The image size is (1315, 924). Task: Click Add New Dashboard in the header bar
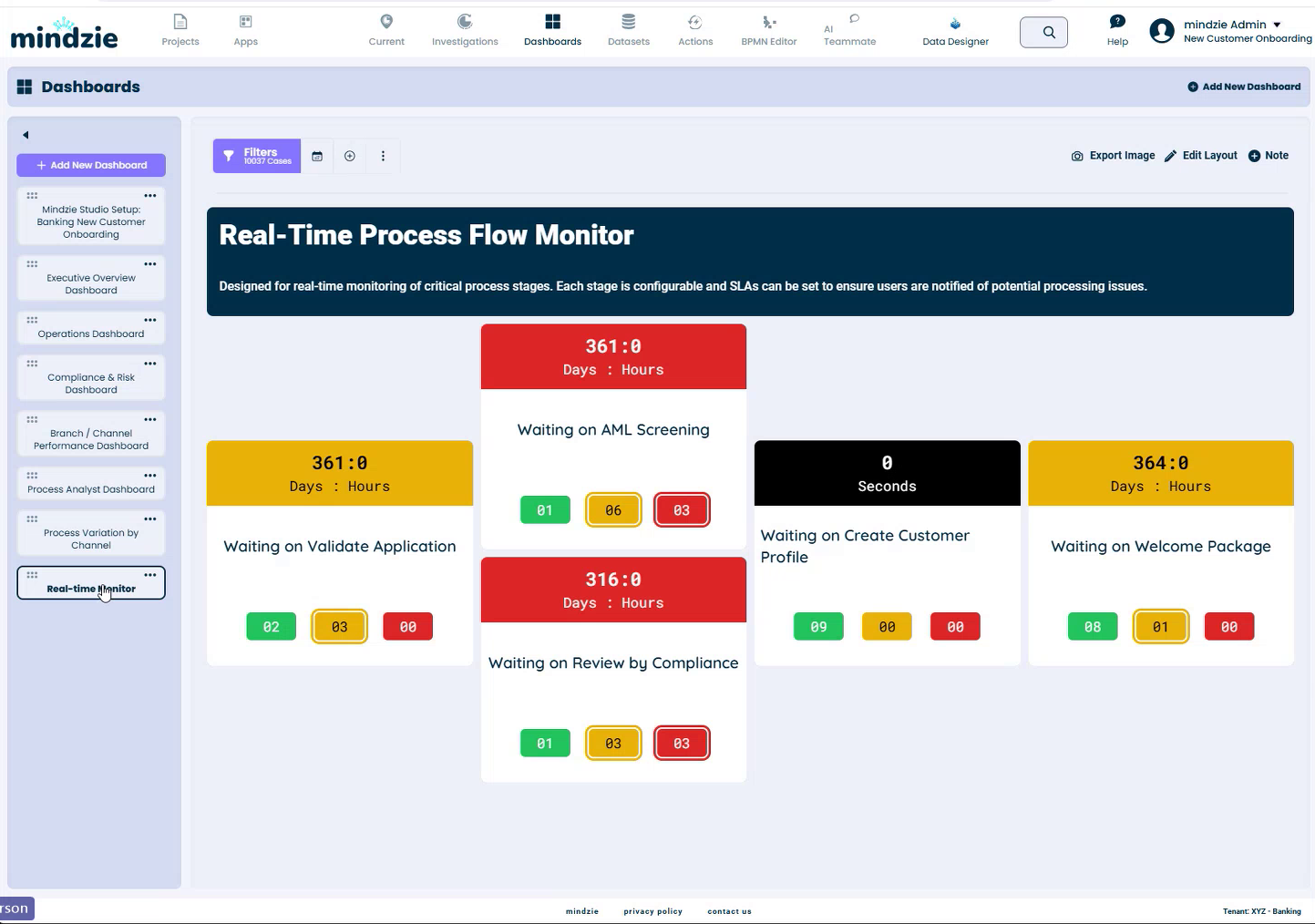(x=1244, y=87)
